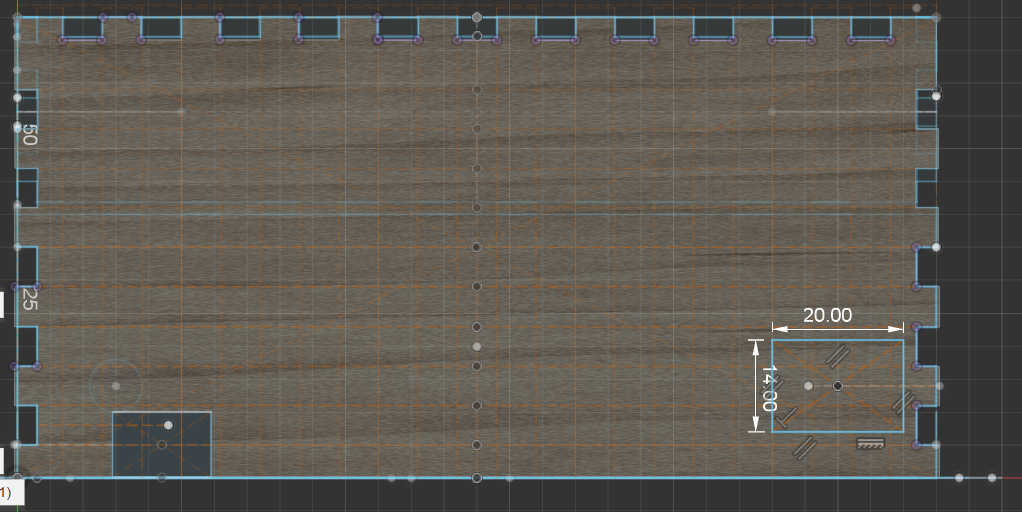Click the hatched horizontal constraint icon below the rectangle
Screen dimensions: 1022x512
click(870, 443)
